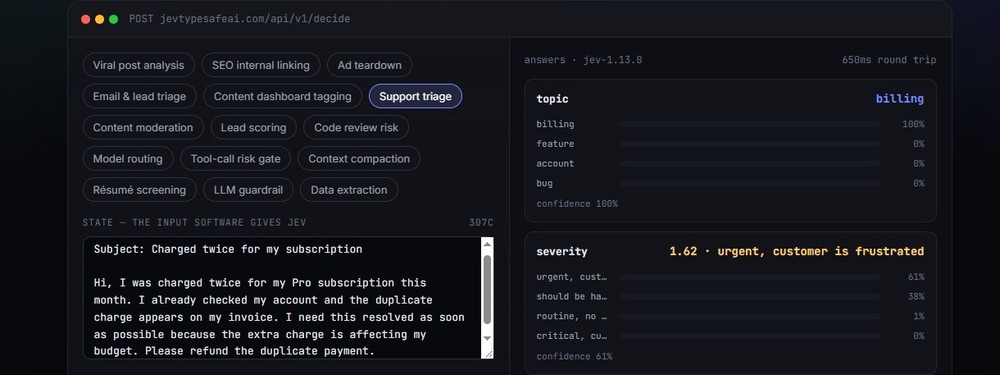The width and height of the screenshot is (1000, 375).
Task: Click the textarea resize grip corner
Action: coord(488,353)
